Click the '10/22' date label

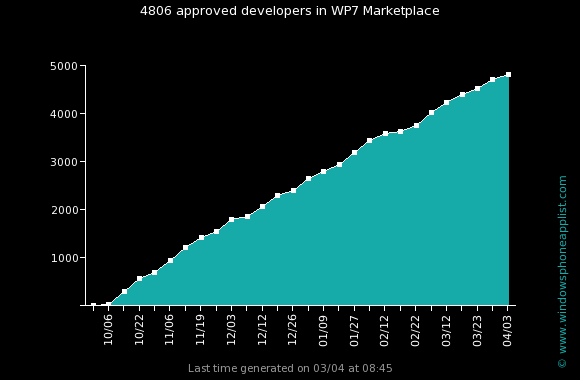[139, 330]
